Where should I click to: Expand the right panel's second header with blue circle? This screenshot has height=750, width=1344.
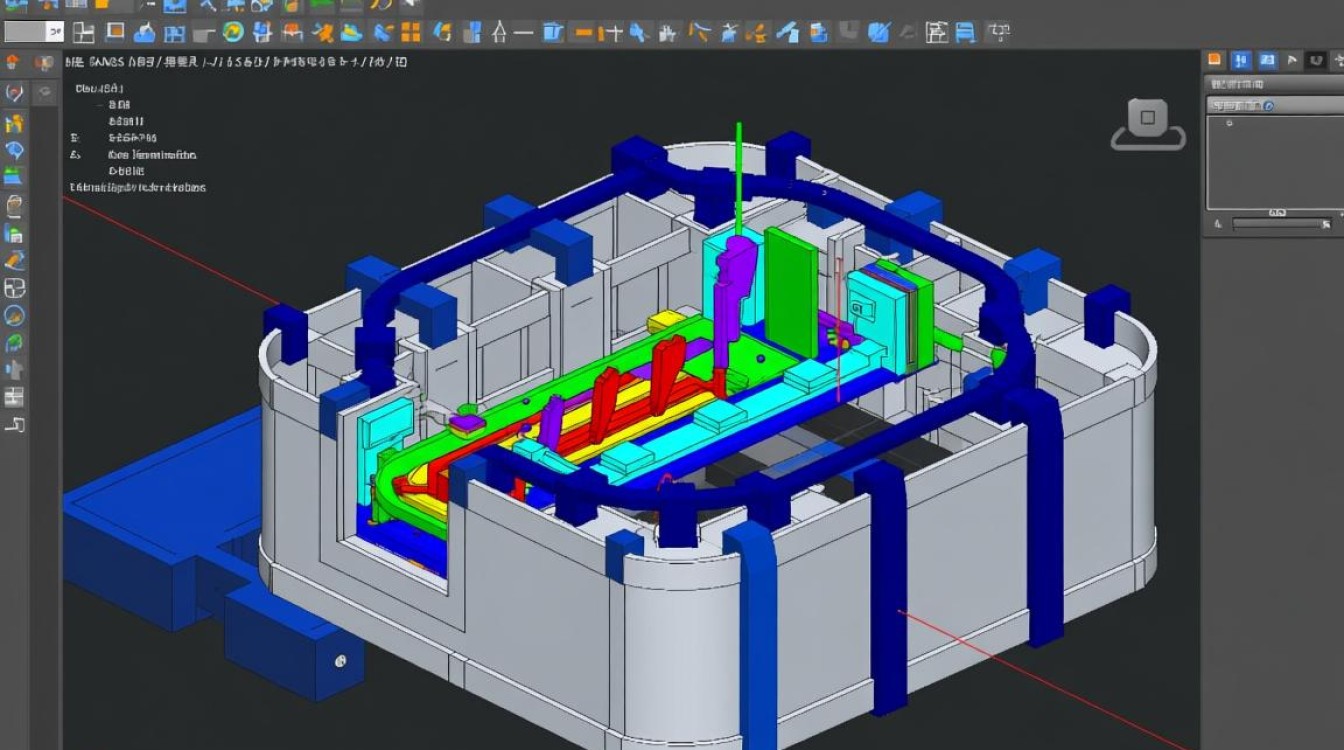click(x=1270, y=106)
